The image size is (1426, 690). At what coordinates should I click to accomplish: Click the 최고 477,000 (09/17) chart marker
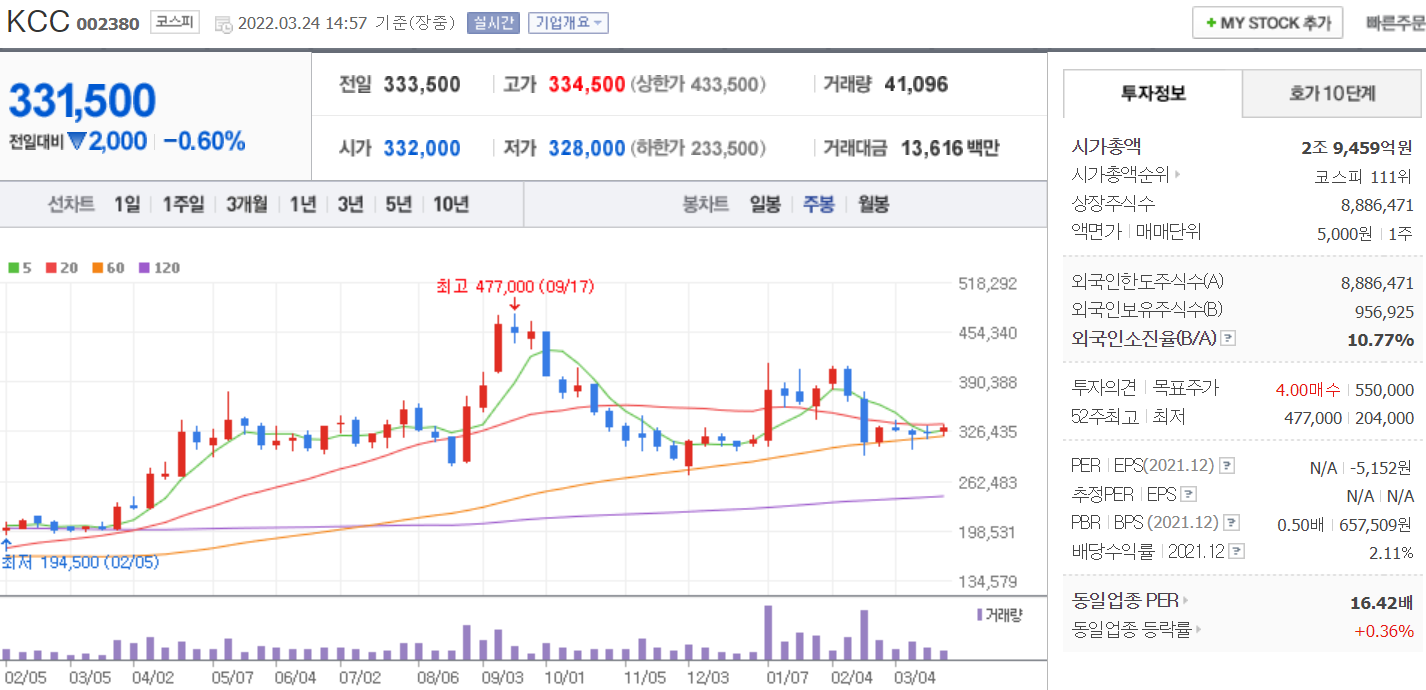(x=515, y=287)
